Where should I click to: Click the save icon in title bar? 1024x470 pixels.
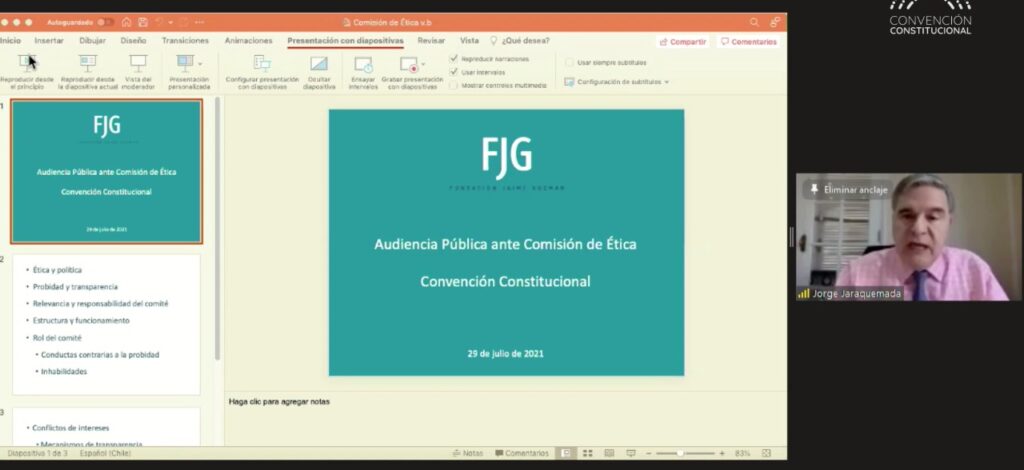point(143,22)
